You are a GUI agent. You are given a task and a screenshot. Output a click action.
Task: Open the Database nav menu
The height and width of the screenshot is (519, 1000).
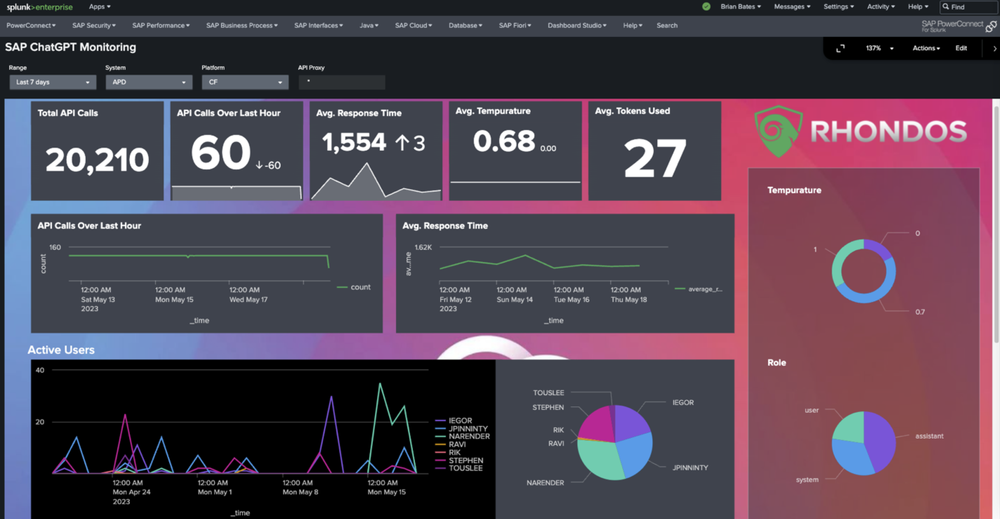465,26
